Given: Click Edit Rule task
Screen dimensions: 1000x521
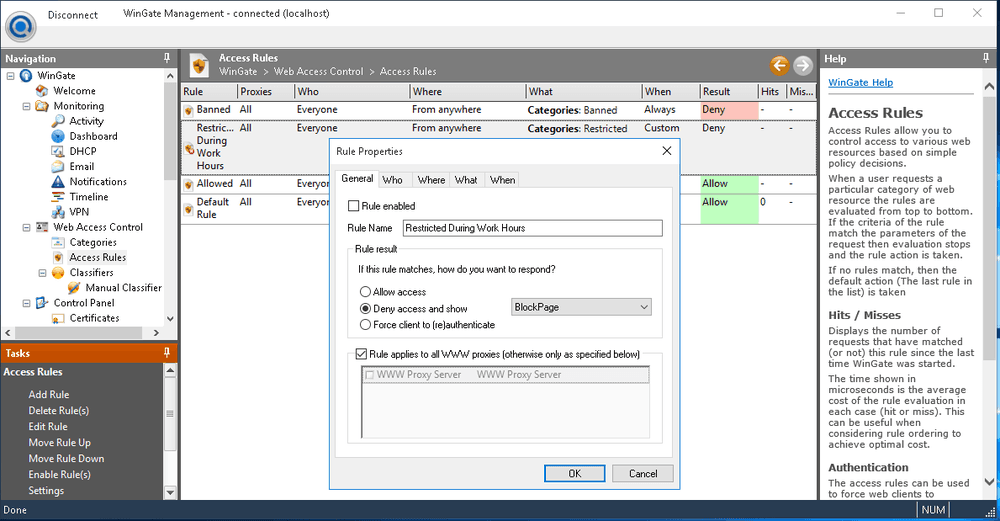Looking at the screenshot, I should (48, 427).
